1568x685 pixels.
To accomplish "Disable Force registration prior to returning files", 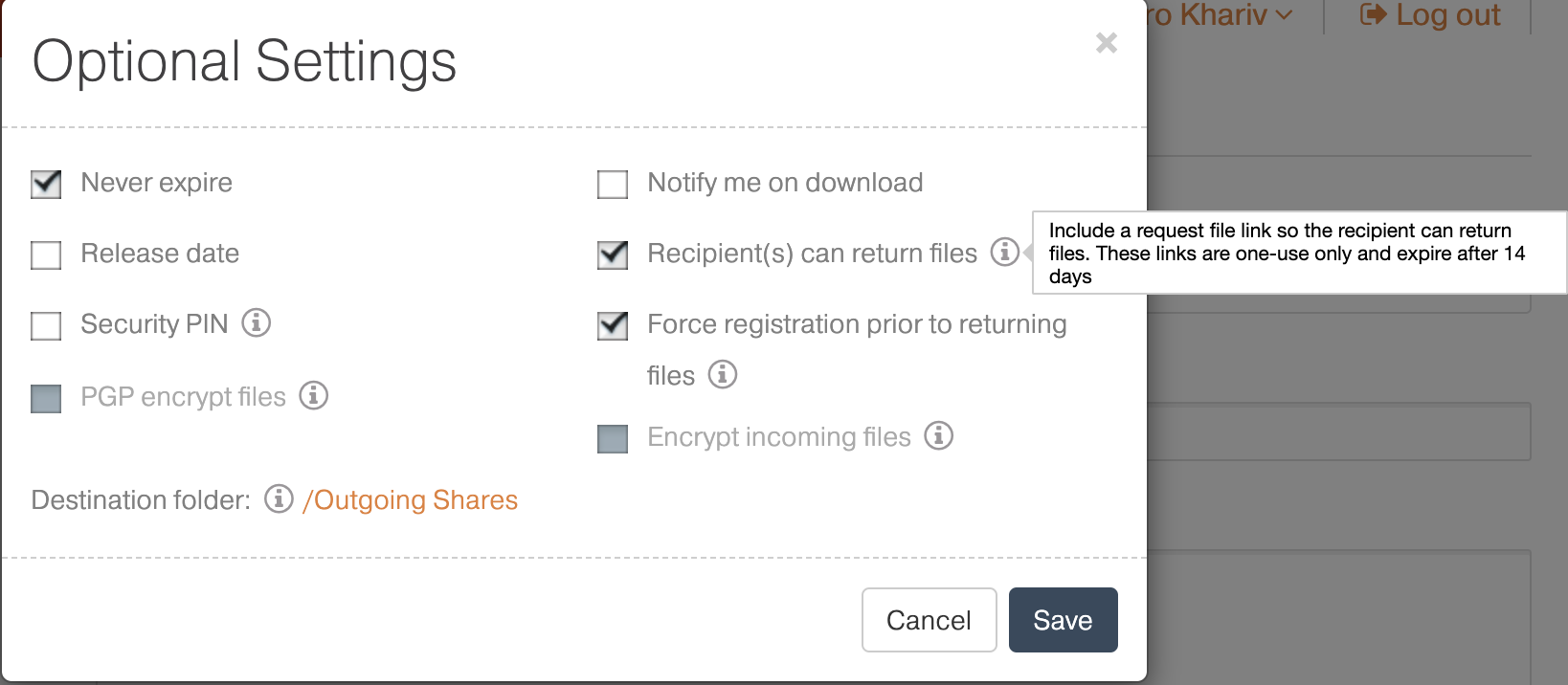I will click(x=613, y=325).
